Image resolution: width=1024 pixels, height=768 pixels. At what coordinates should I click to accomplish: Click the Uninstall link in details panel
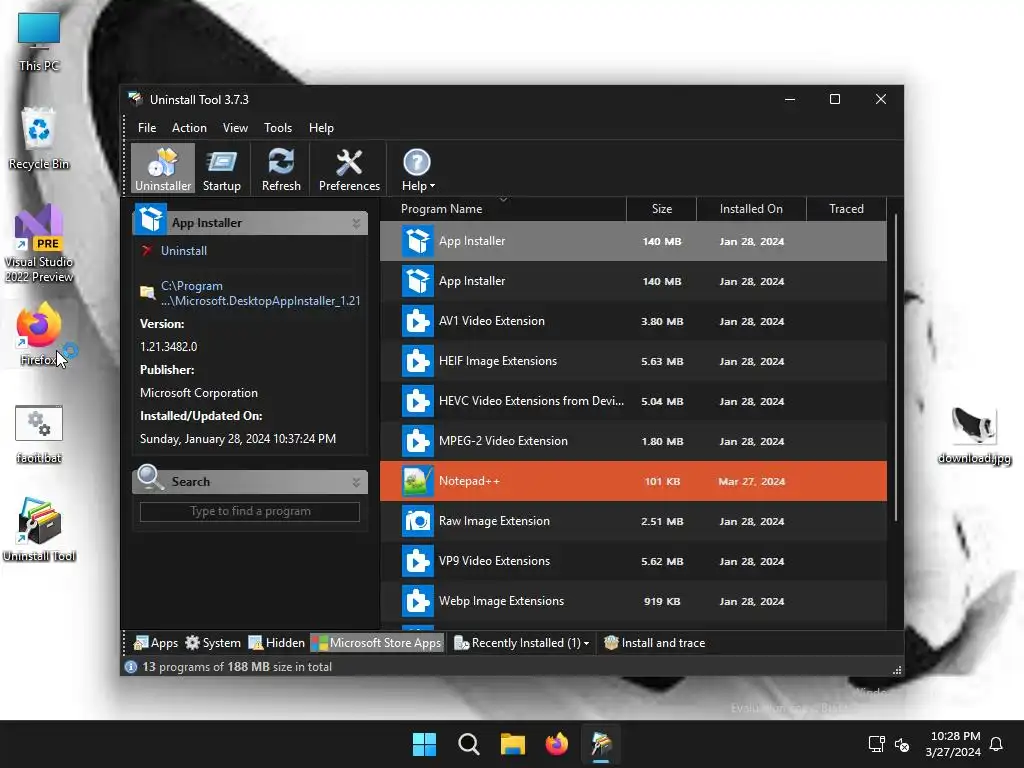pyautogui.click(x=184, y=251)
